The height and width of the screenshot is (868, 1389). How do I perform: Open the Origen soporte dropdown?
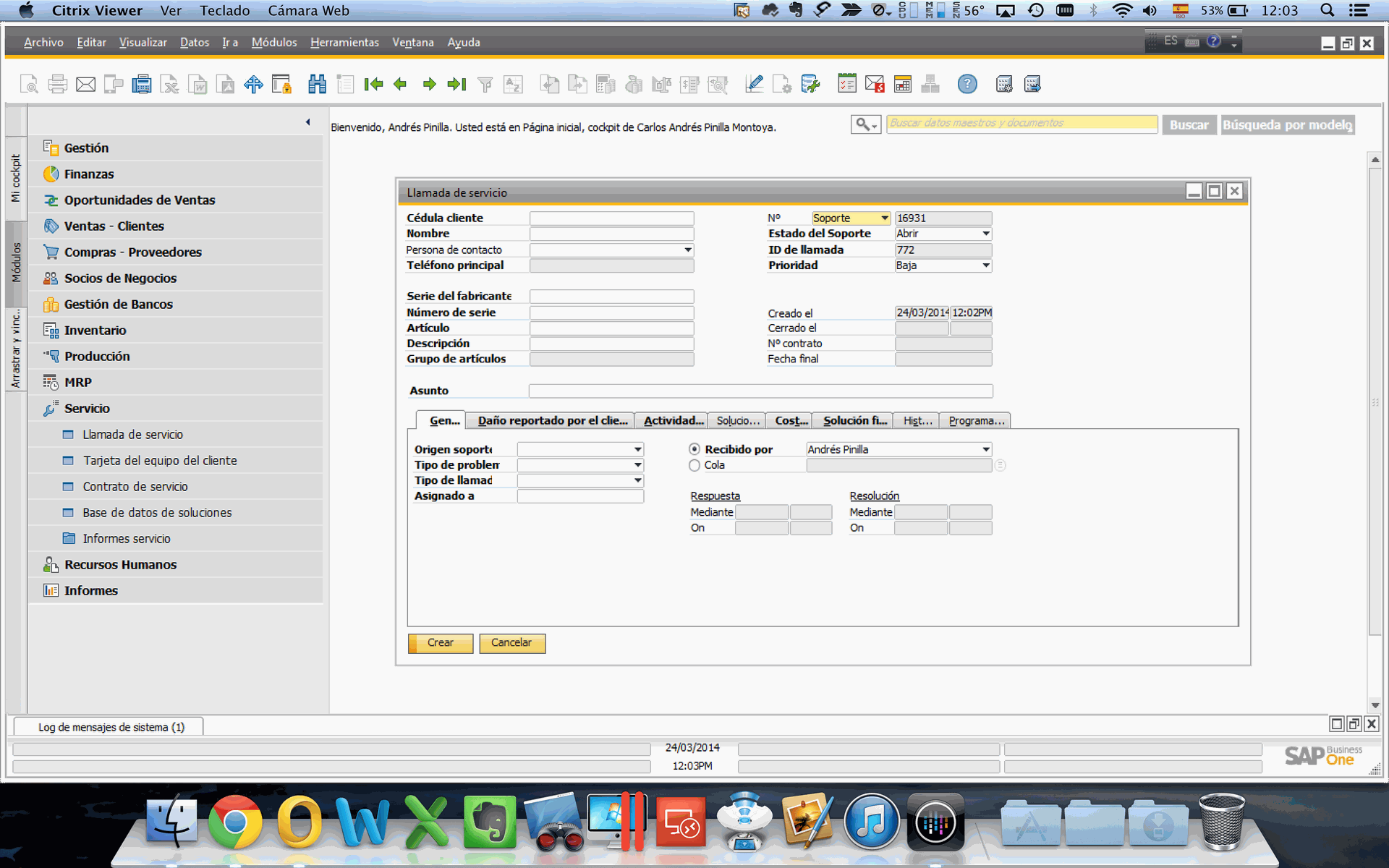pos(637,449)
